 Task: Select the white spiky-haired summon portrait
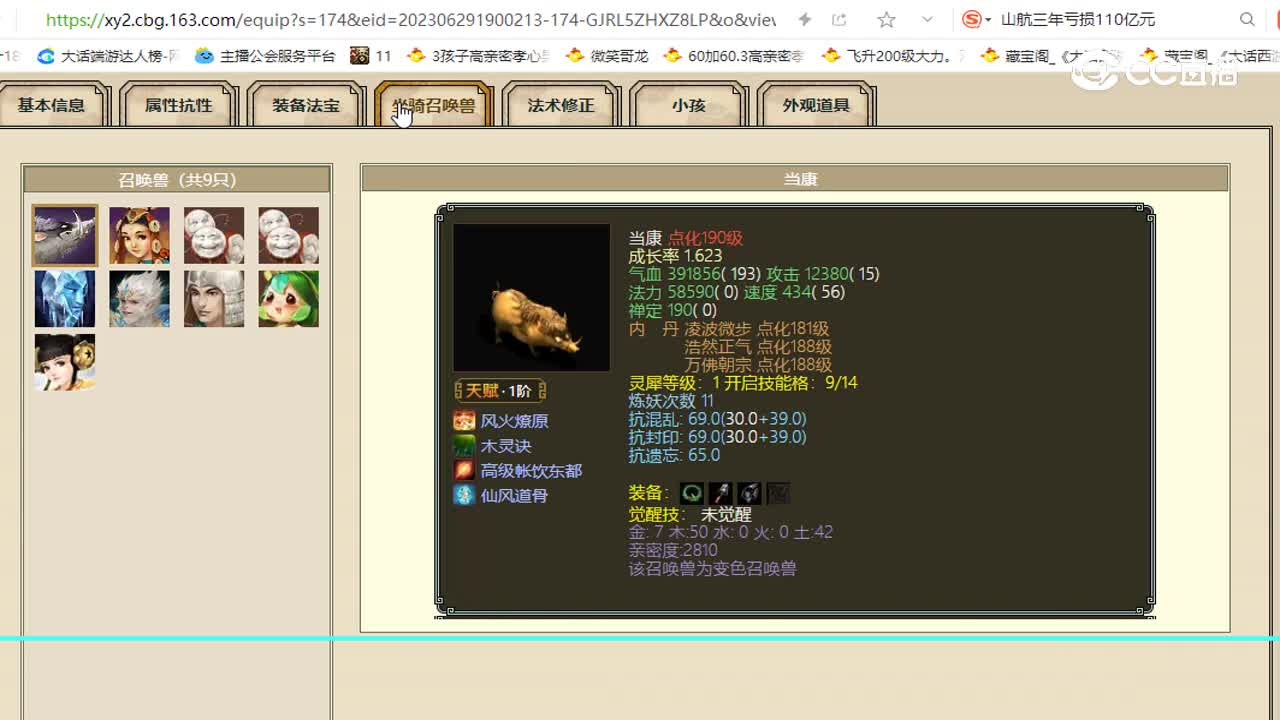tap(139, 299)
